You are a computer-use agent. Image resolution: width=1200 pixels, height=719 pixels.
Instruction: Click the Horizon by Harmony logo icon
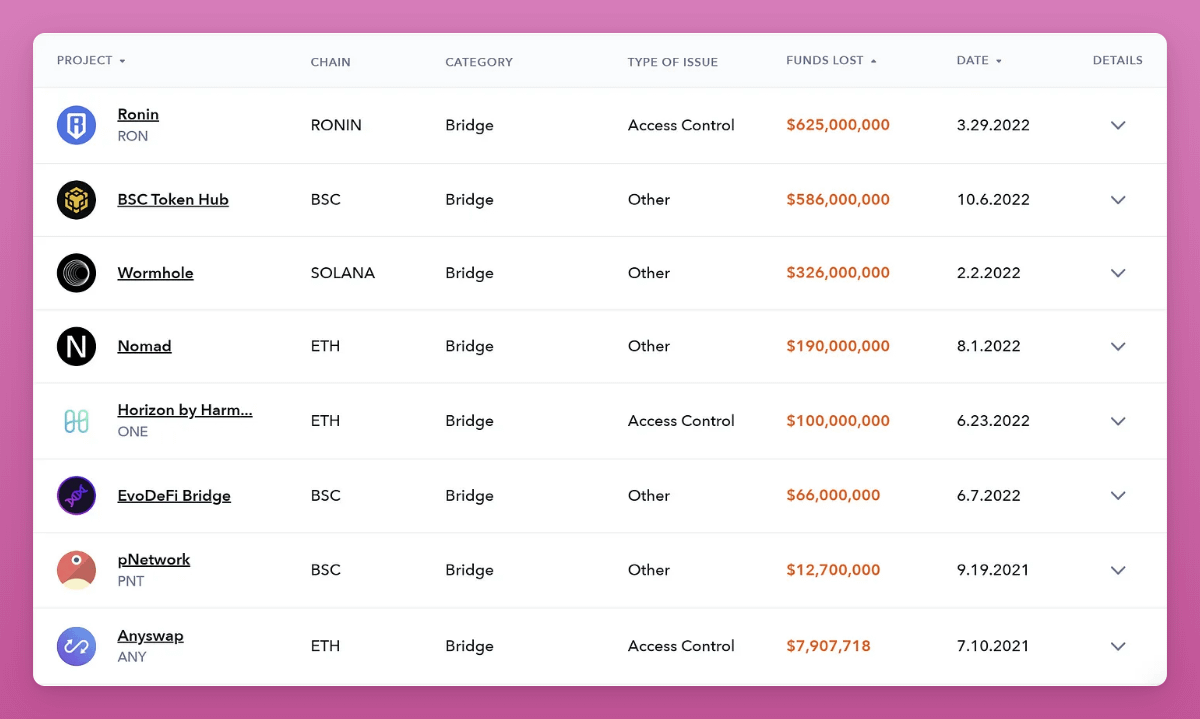click(76, 421)
